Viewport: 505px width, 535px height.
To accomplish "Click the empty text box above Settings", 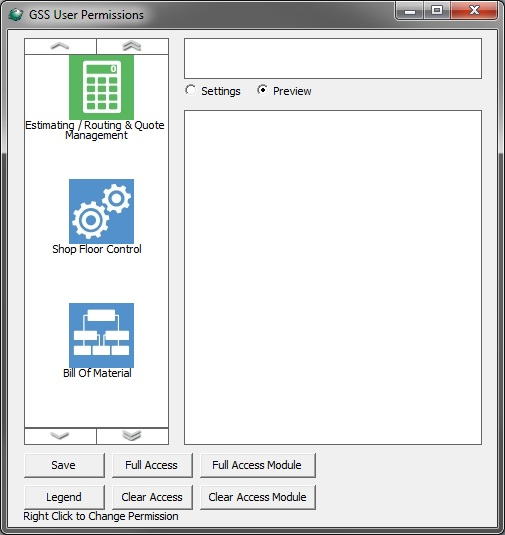I will click(x=333, y=58).
